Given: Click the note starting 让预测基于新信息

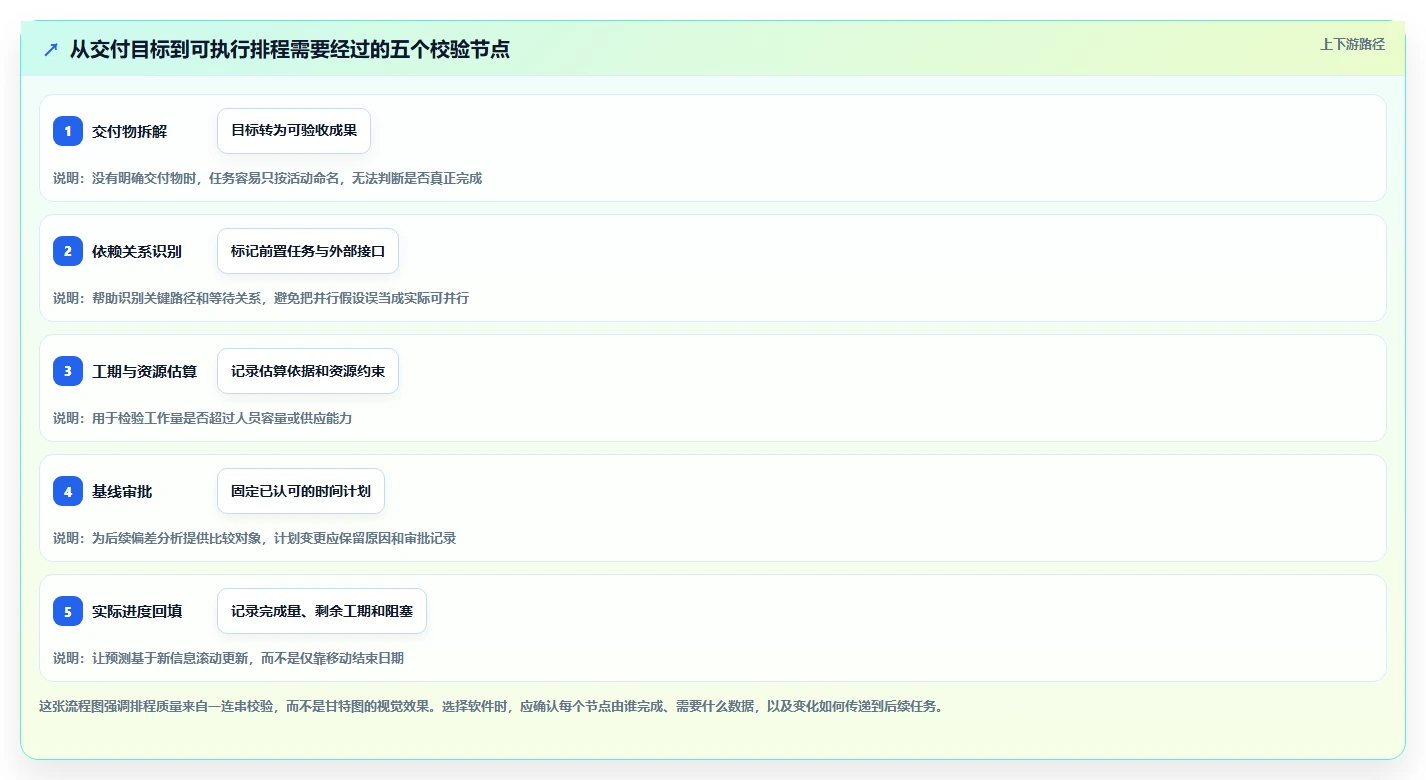Looking at the screenshot, I should pos(229,658).
